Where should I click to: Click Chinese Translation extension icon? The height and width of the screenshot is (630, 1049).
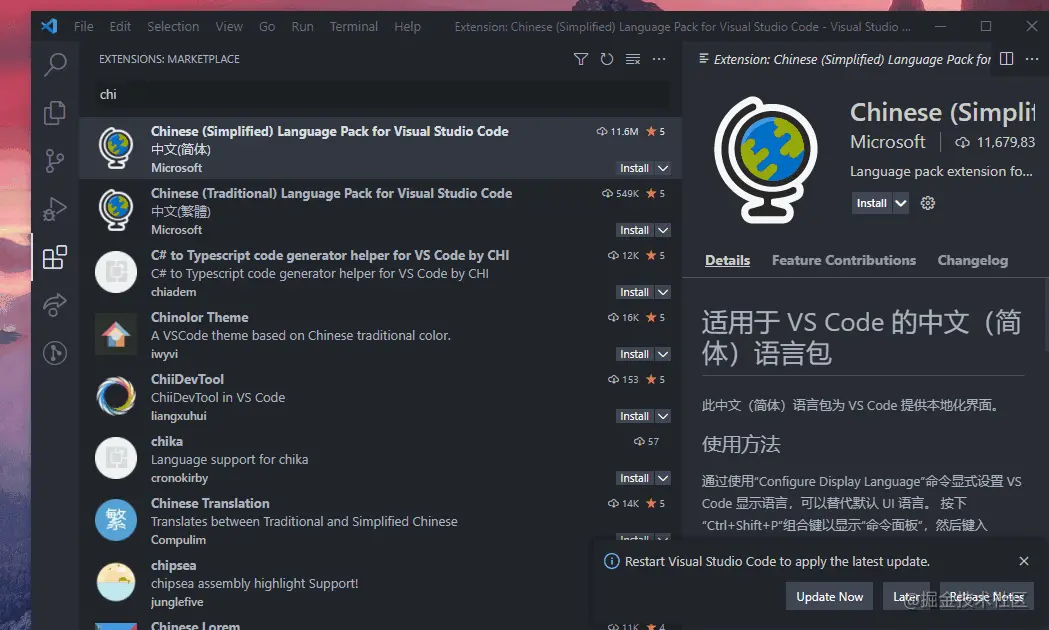click(x=116, y=520)
